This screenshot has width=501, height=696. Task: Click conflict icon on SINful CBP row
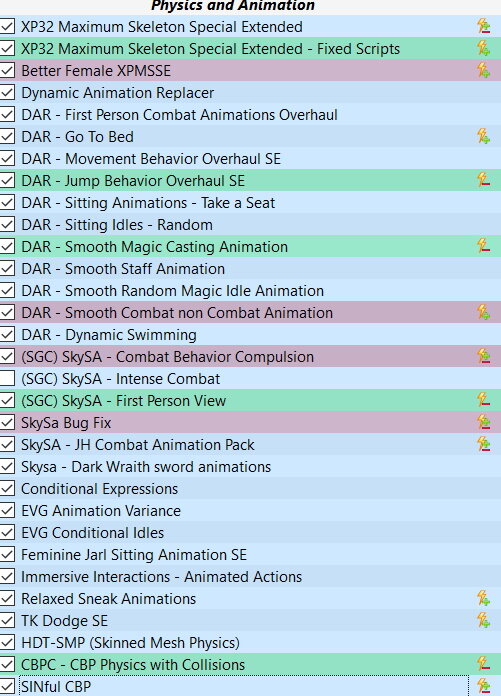[x=484, y=686]
